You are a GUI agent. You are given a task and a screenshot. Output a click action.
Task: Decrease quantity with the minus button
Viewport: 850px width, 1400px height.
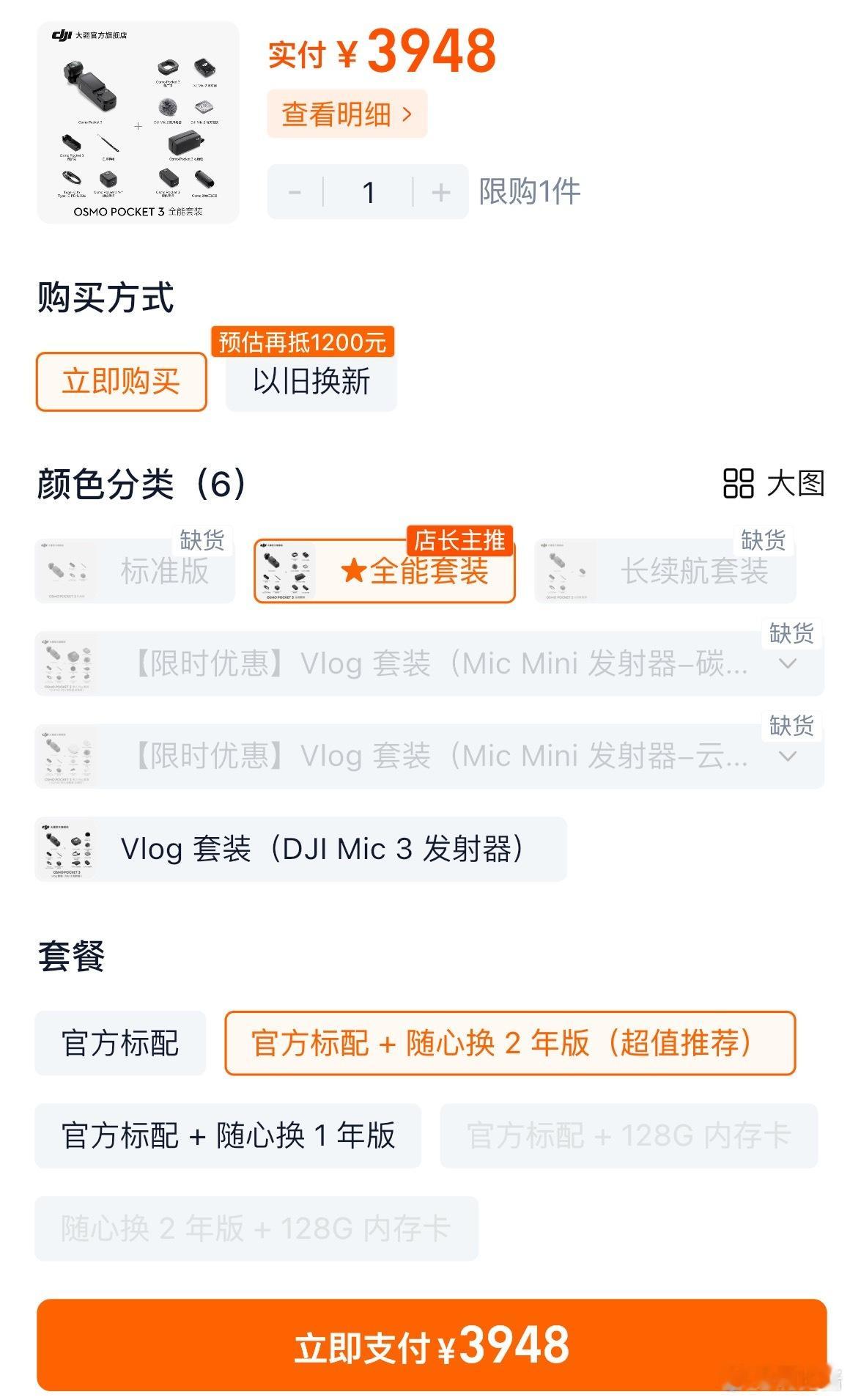295,192
